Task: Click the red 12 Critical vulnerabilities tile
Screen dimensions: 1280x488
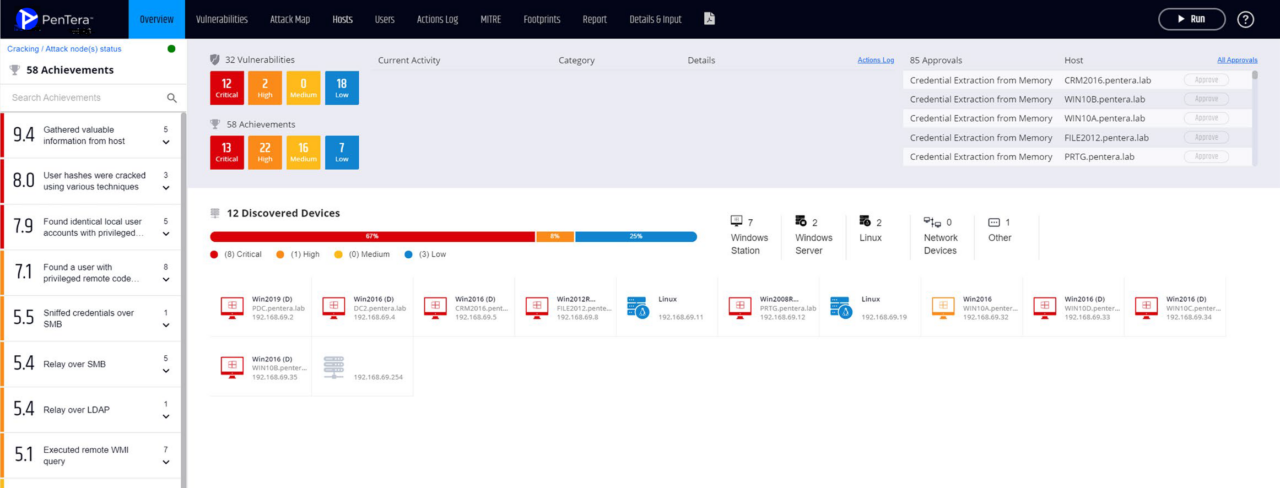Action: 227,88
